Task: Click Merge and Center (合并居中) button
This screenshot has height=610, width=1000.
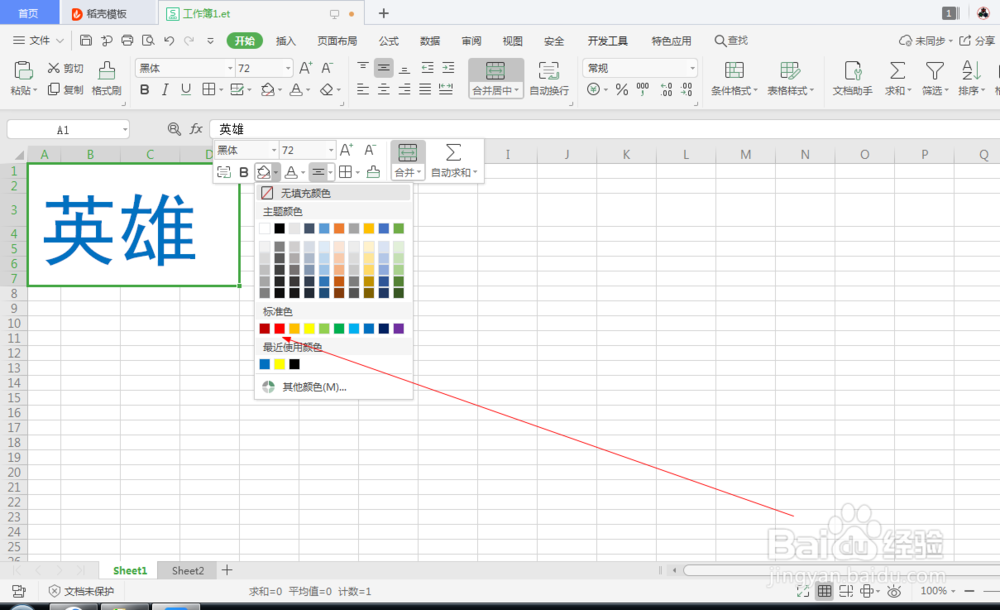Action: (x=496, y=78)
